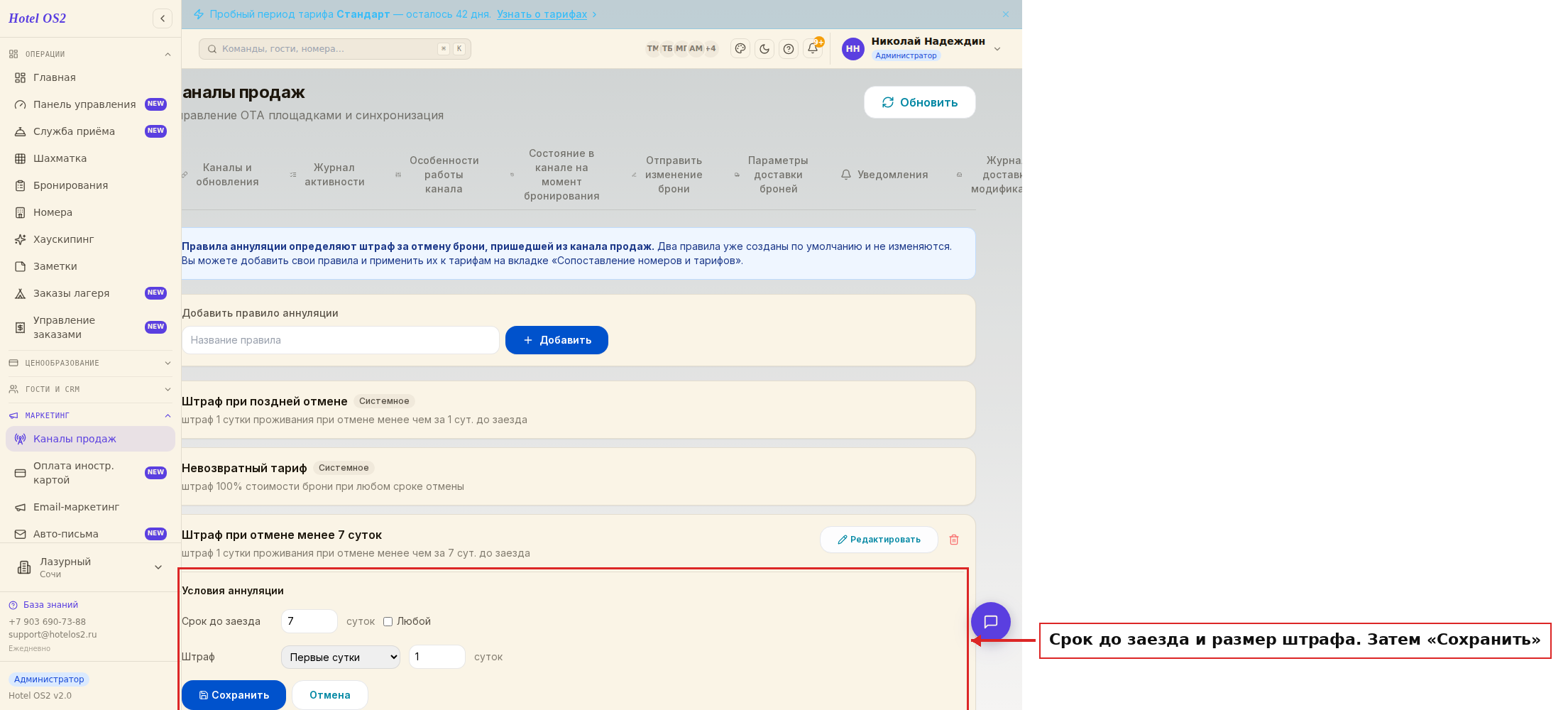
Task: Delete the 7-day cancellation rule trash icon
Action: 954,540
